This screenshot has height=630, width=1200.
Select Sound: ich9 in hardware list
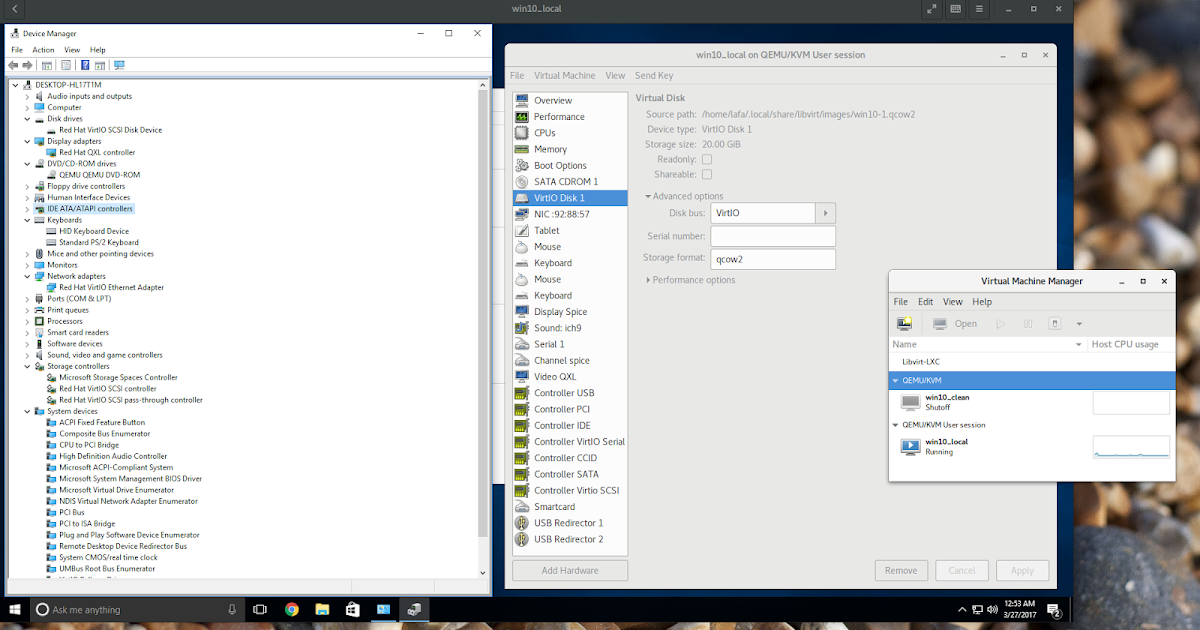click(570, 328)
